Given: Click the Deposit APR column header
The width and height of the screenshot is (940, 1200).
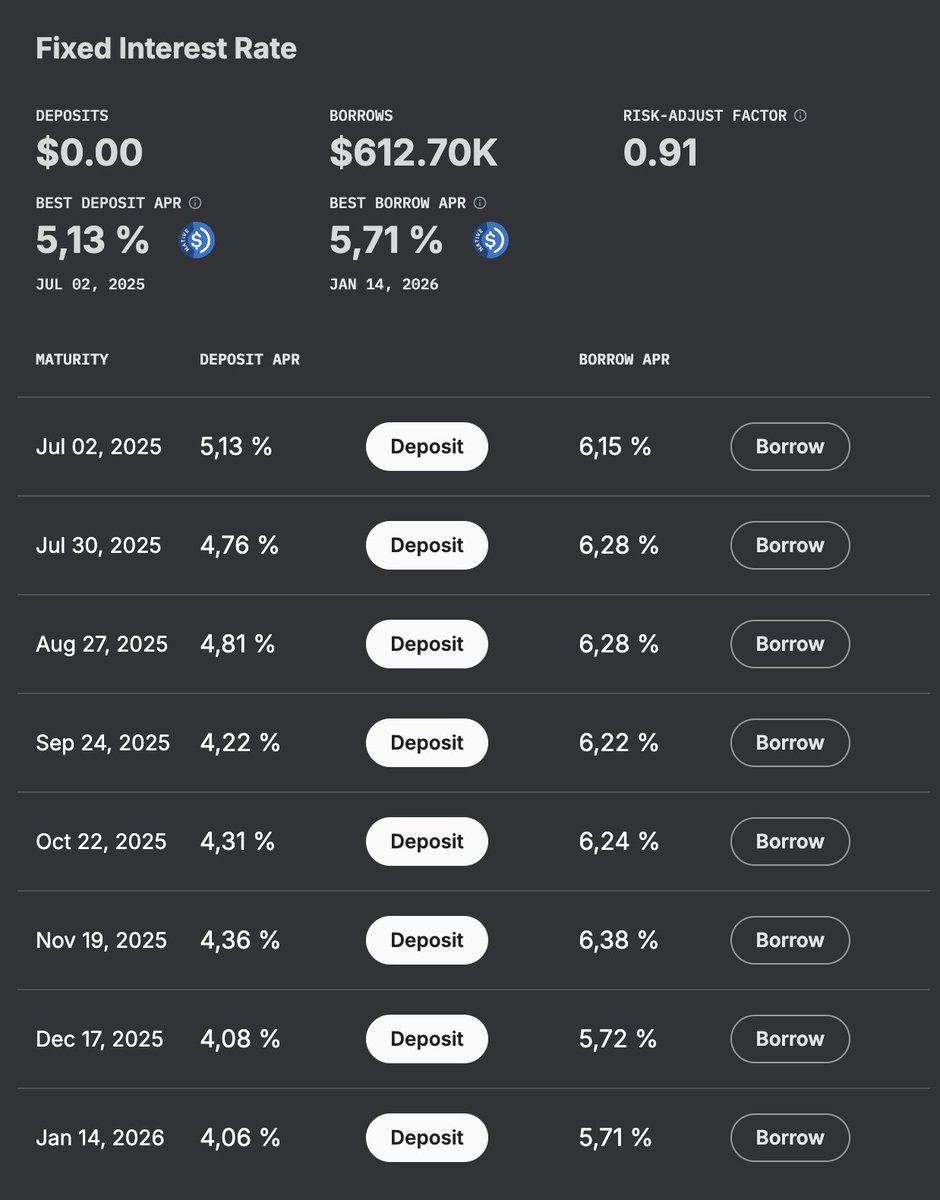Looking at the screenshot, I should pos(250,359).
